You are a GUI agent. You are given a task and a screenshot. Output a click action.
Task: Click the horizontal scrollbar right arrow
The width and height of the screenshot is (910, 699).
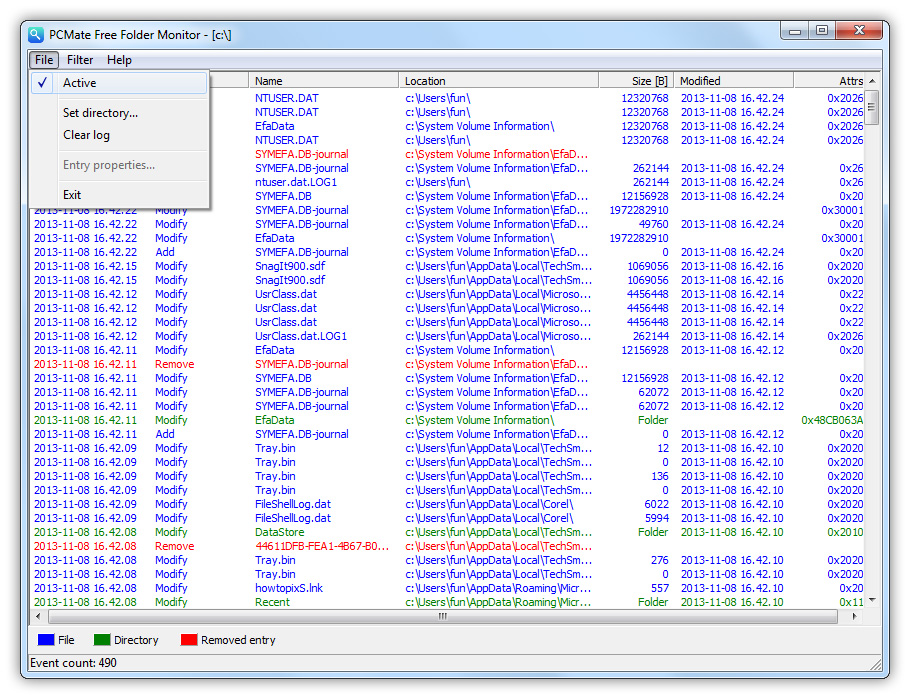point(854,616)
